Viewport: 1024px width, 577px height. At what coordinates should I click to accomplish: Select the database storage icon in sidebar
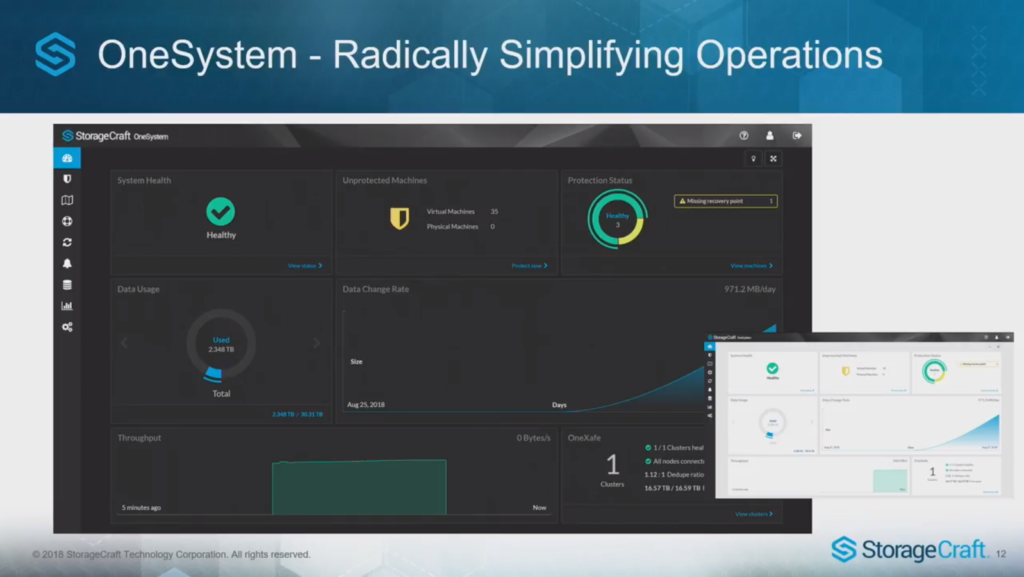pos(67,285)
